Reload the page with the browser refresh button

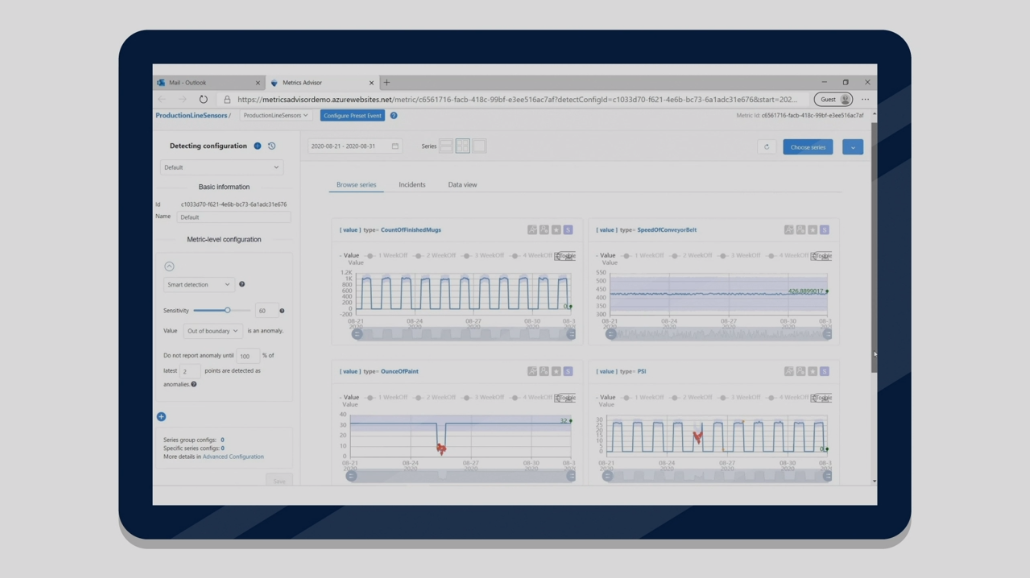click(x=203, y=100)
